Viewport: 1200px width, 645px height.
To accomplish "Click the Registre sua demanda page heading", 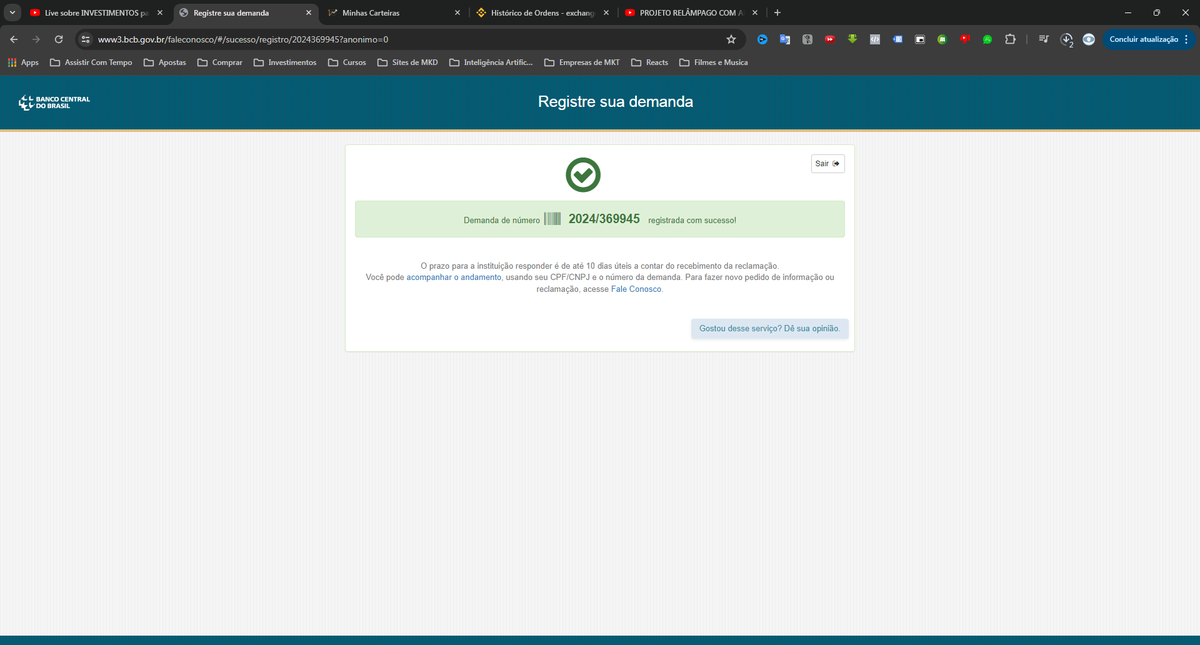I will pos(615,102).
